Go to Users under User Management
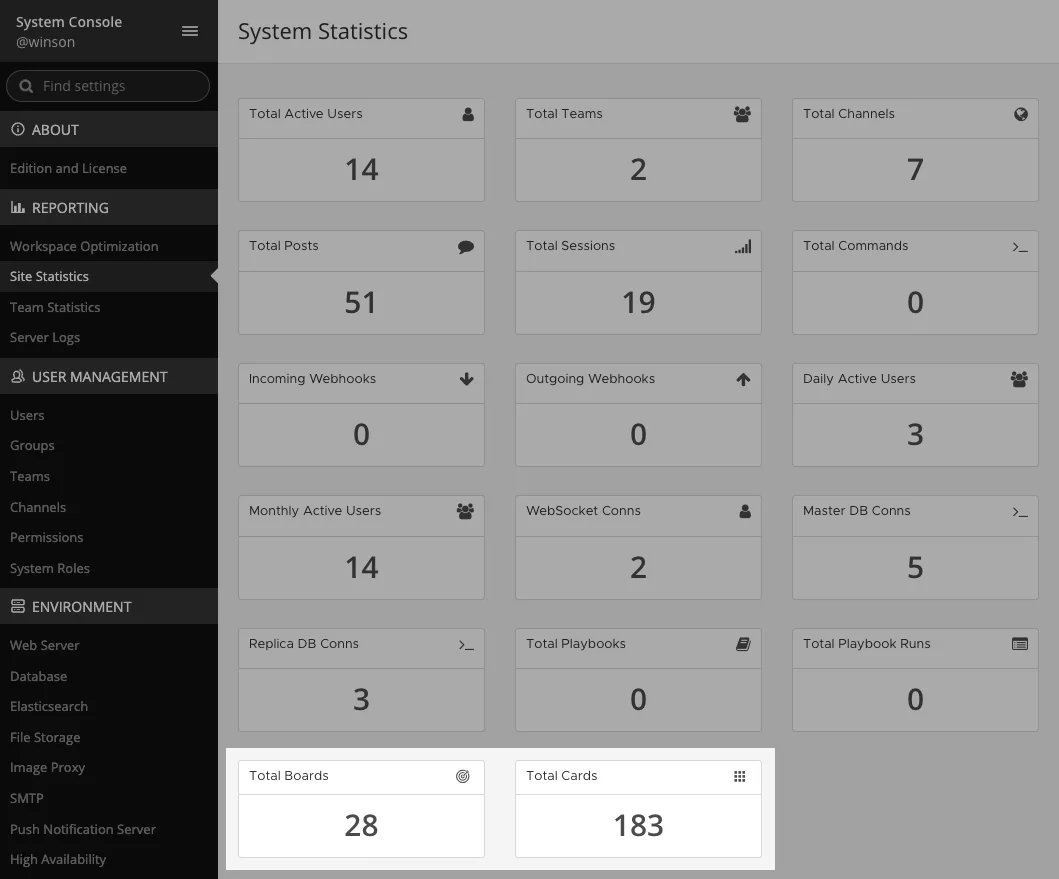Screen dimensions: 1059x879 coord(27,416)
